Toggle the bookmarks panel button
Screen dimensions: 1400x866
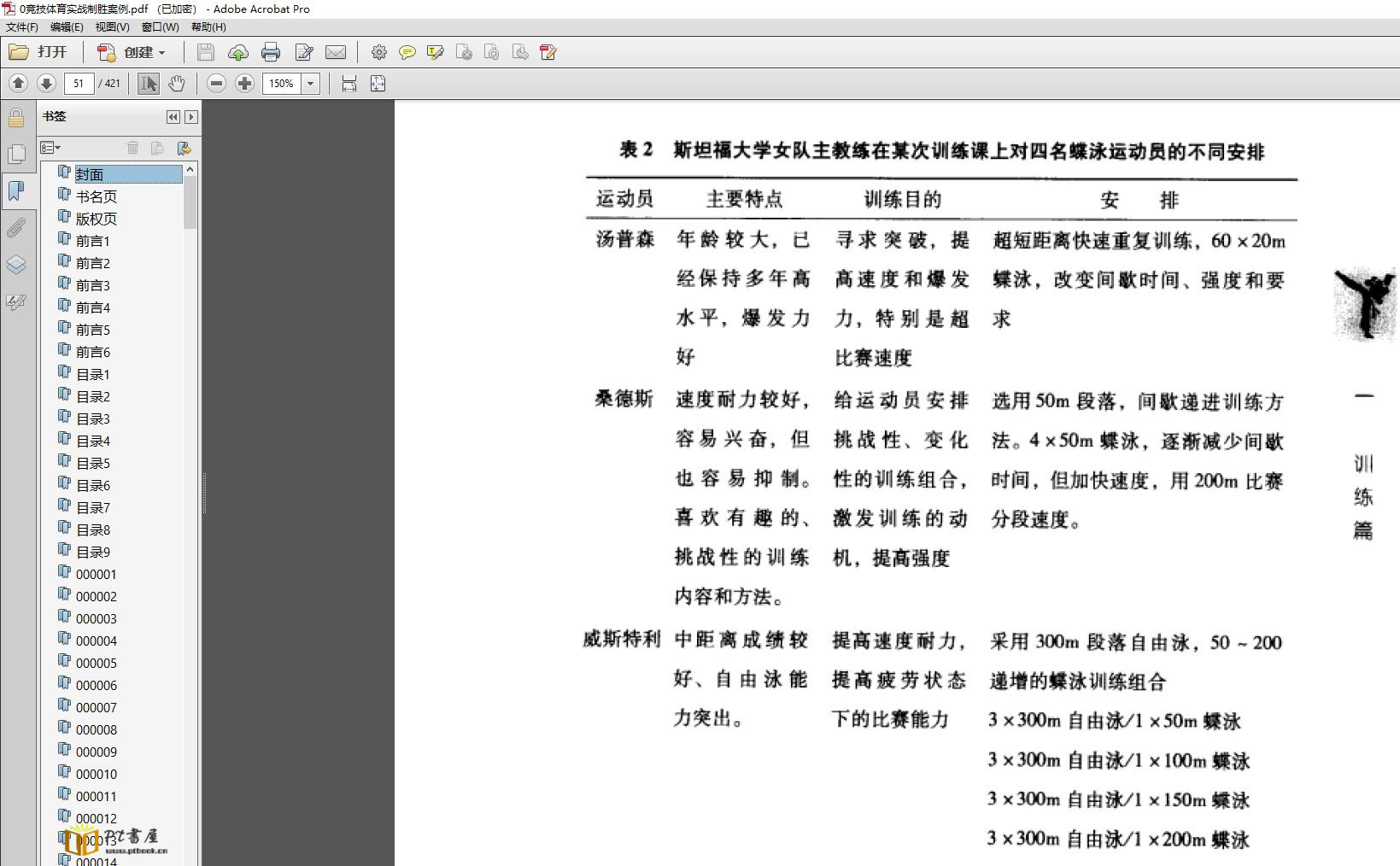point(16,190)
